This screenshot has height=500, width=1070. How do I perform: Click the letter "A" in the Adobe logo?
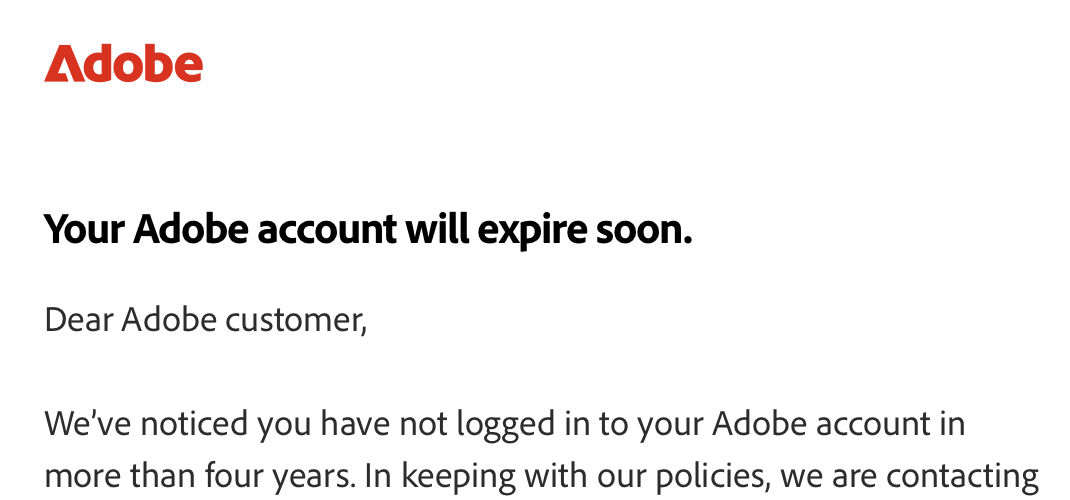(x=63, y=64)
